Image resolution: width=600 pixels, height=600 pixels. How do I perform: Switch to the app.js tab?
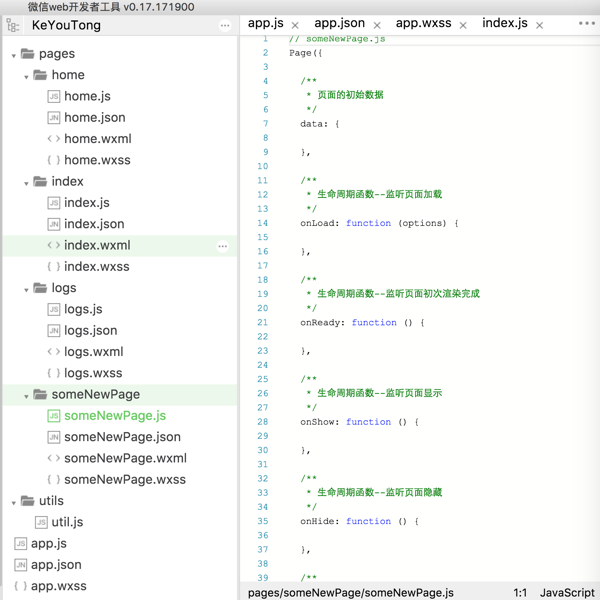pyautogui.click(x=266, y=23)
